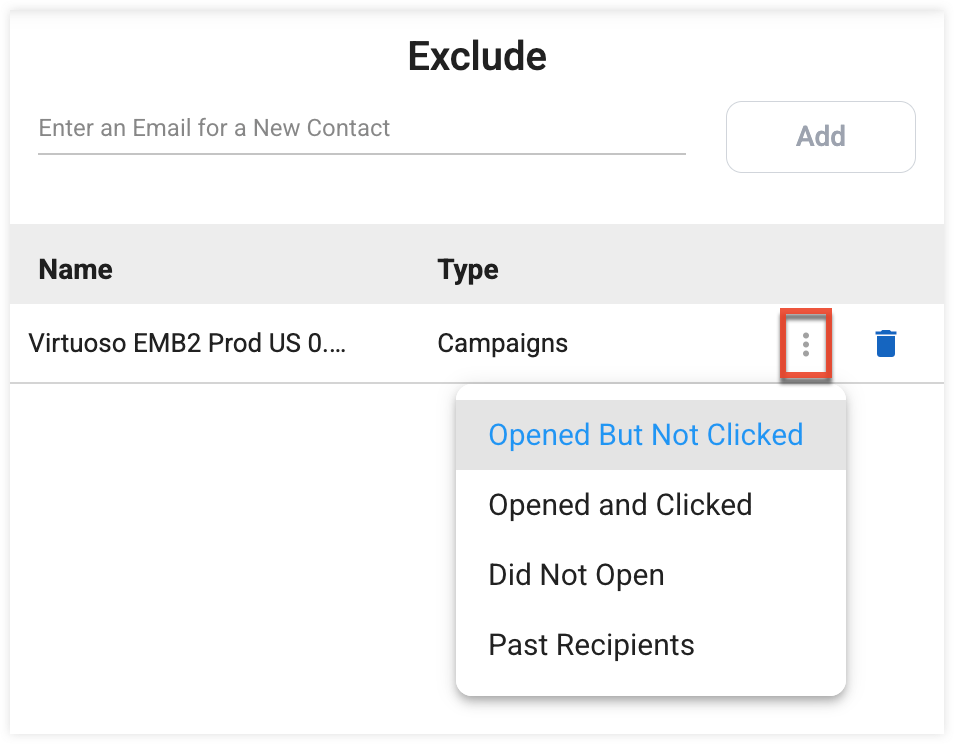The height and width of the screenshot is (744, 954).
Task: Click the Type column header
Action: [x=468, y=269]
